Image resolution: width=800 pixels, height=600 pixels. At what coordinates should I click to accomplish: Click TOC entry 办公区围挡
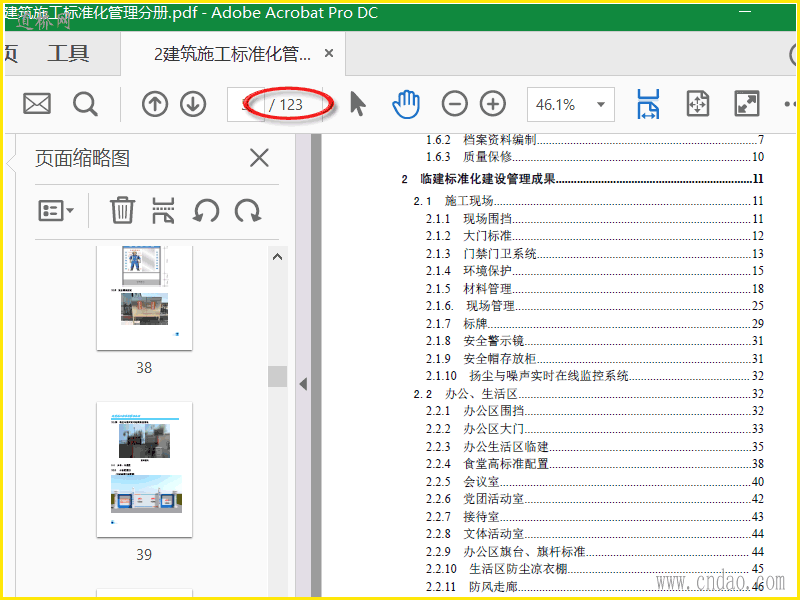click(x=595, y=411)
